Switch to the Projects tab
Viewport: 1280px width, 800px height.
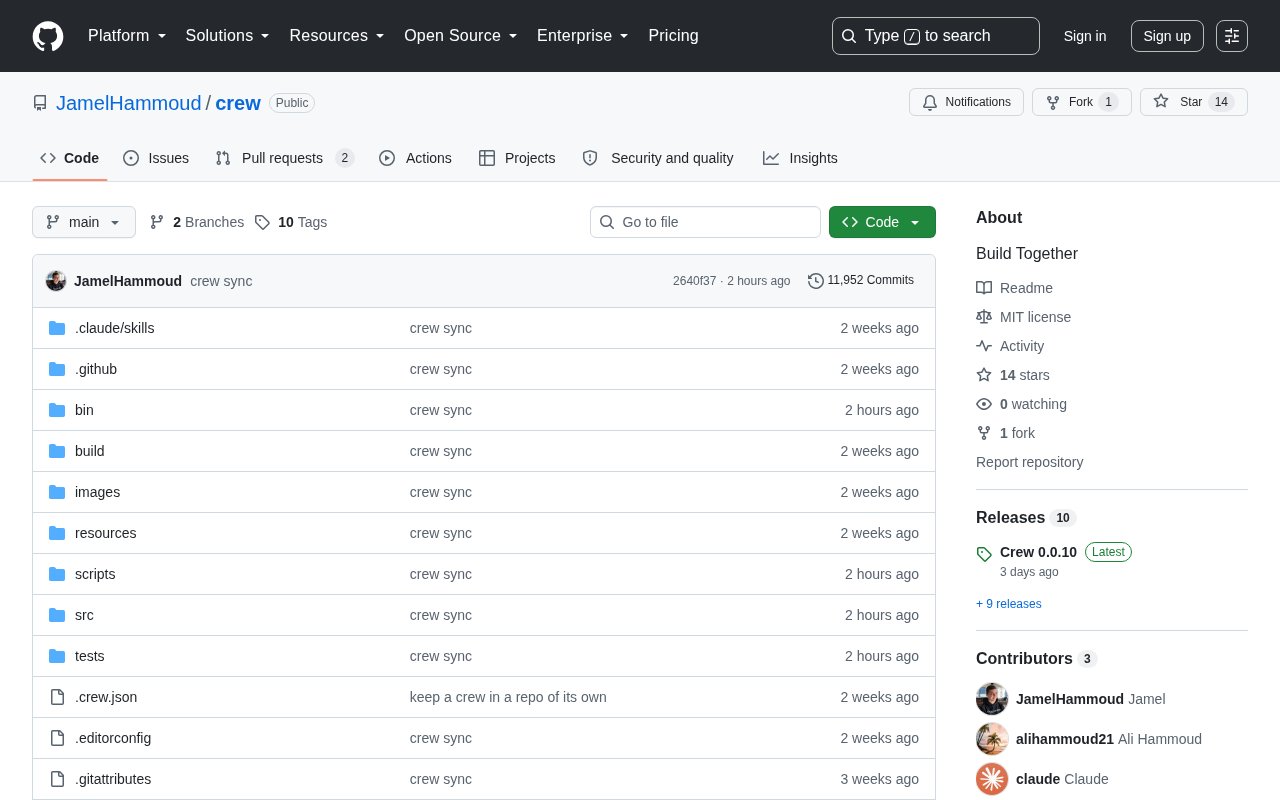pos(517,158)
